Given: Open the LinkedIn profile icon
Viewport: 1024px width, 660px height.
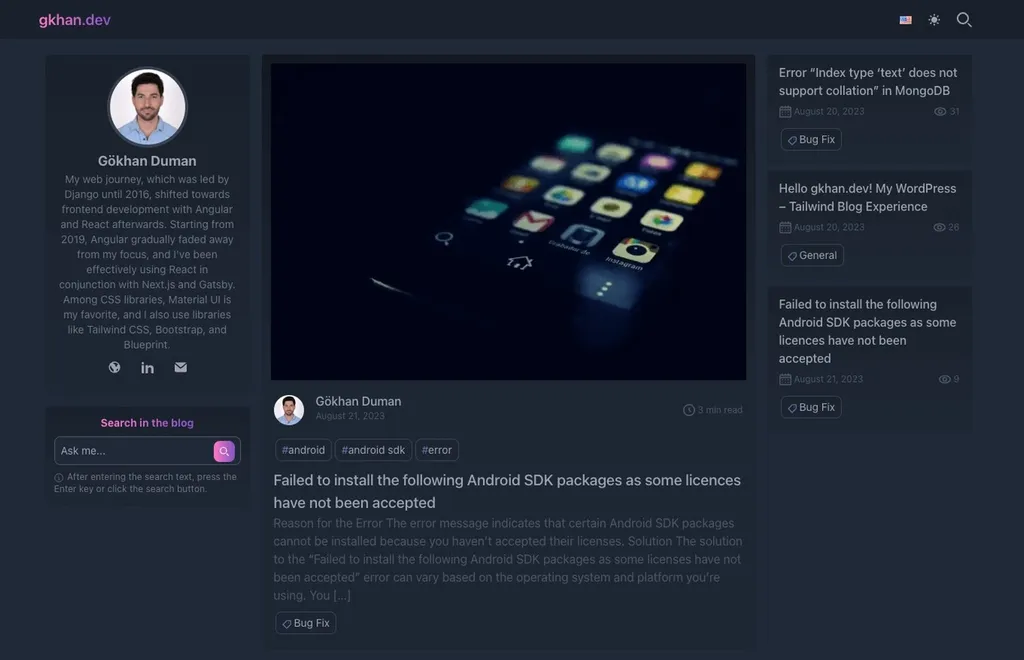Looking at the screenshot, I should coord(148,368).
